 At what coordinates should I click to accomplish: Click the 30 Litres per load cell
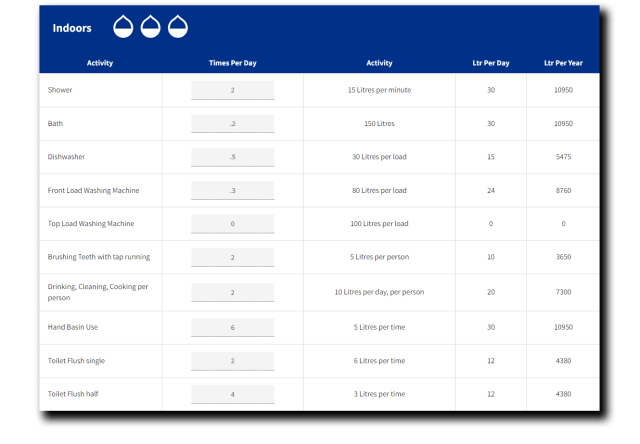pos(380,157)
